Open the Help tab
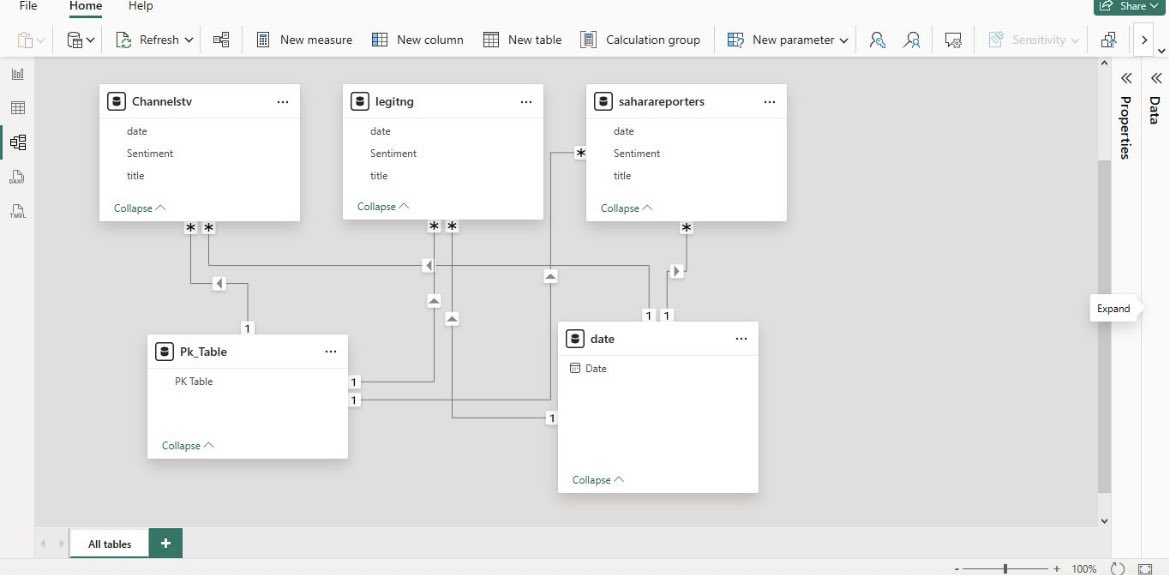 140,6
